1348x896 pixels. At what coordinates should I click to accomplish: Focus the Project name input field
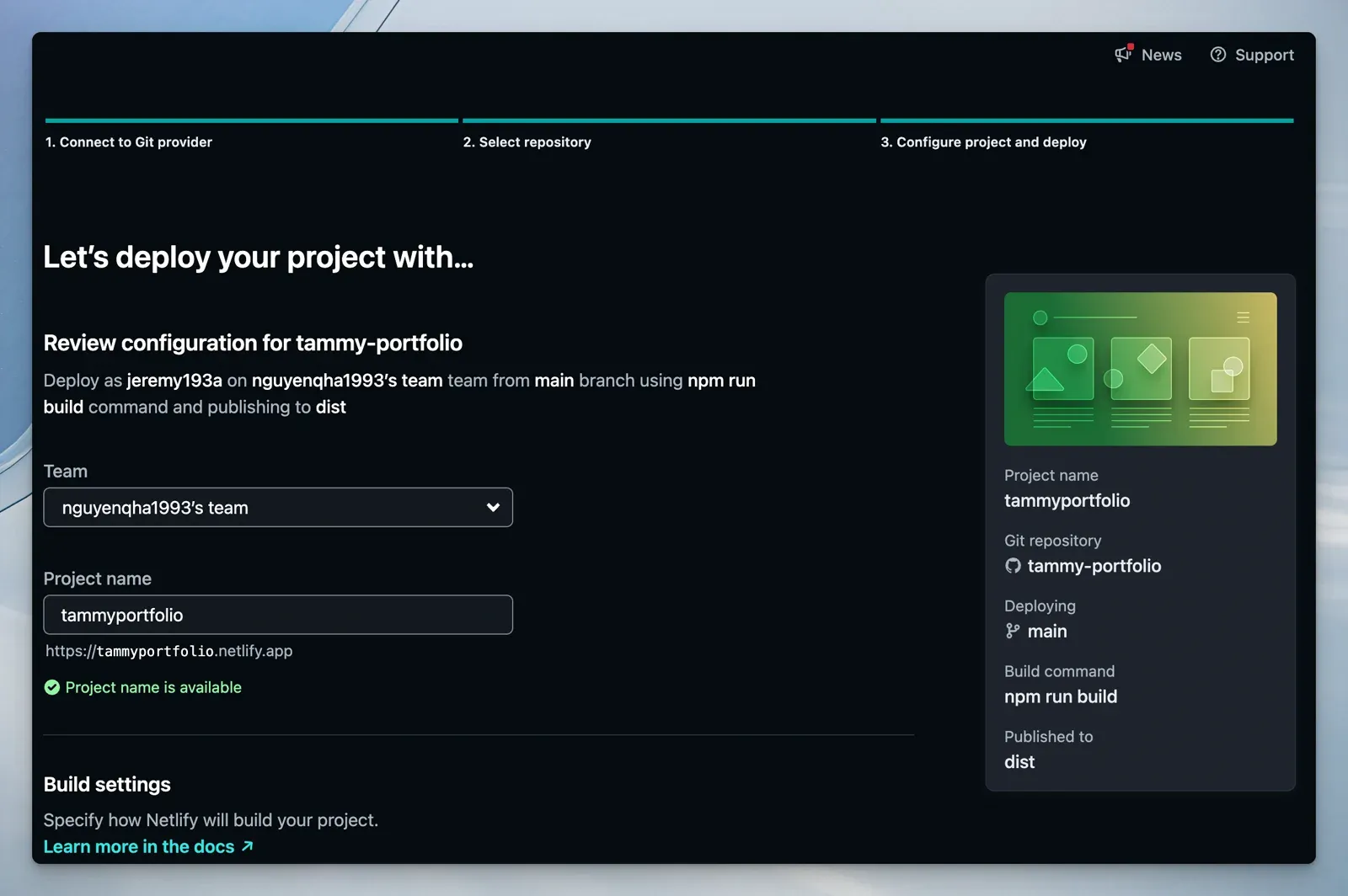tap(277, 615)
